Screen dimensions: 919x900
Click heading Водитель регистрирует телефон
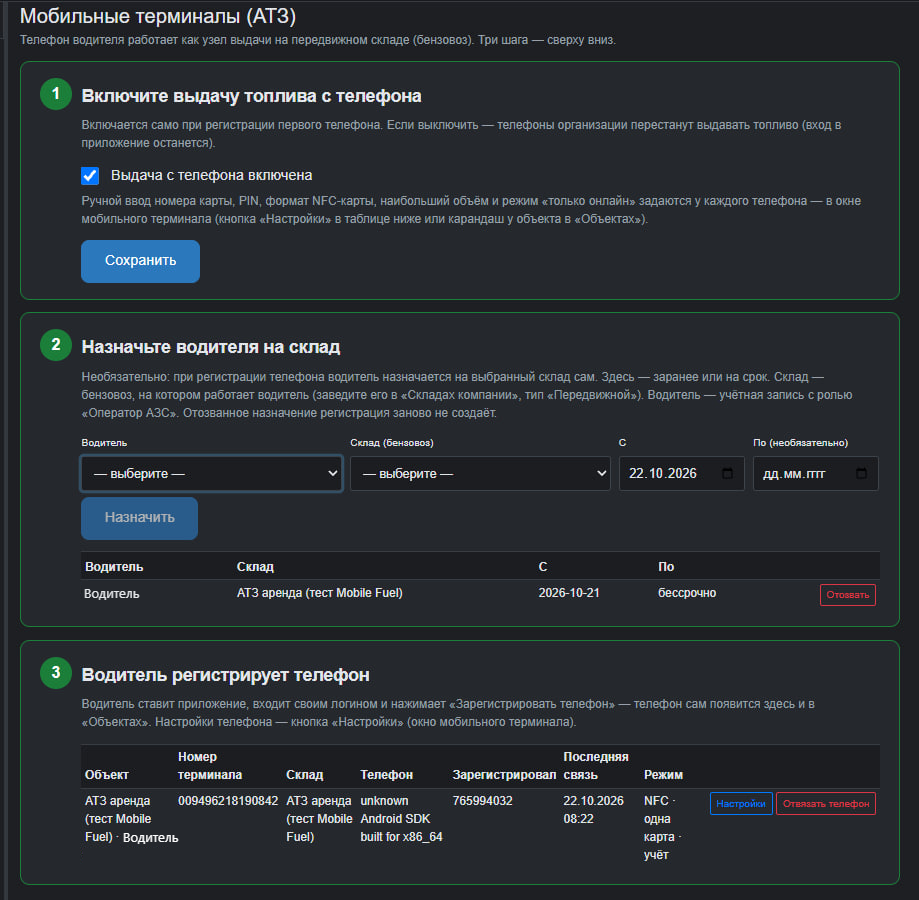tap(226, 675)
